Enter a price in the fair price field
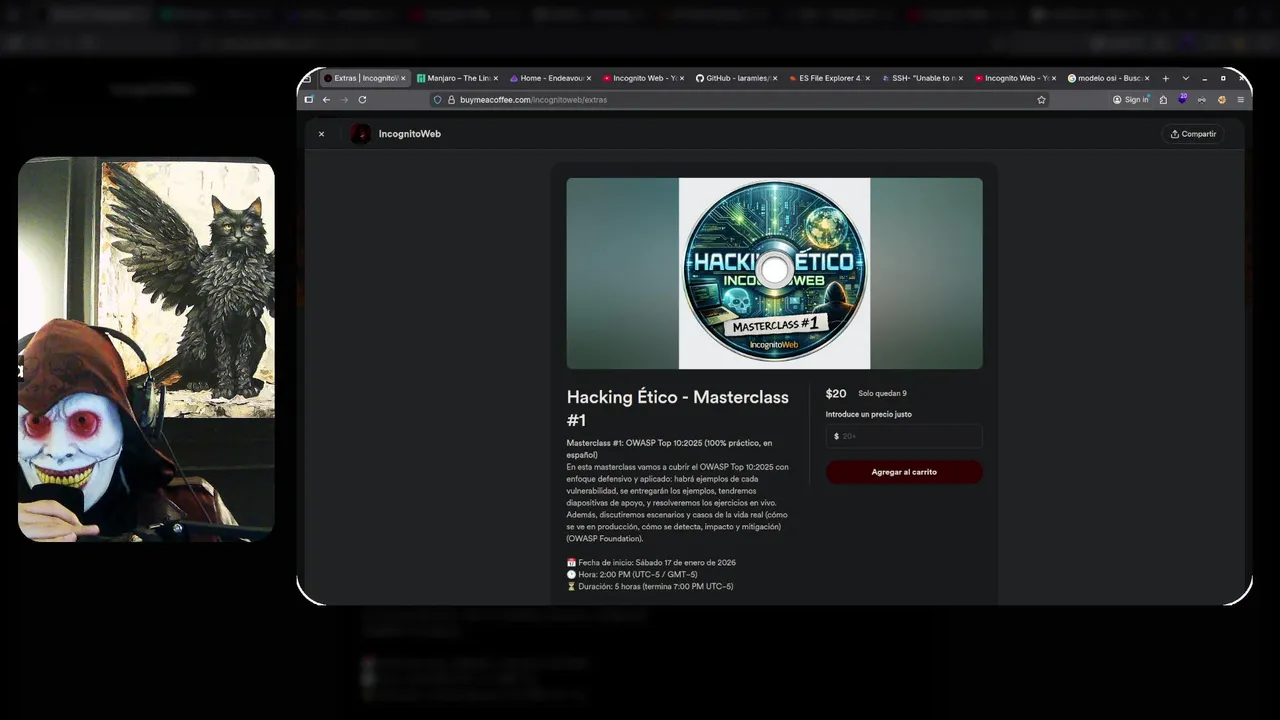The width and height of the screenshot is (1280, 720). pyautogui.click(x=904, y=436)
